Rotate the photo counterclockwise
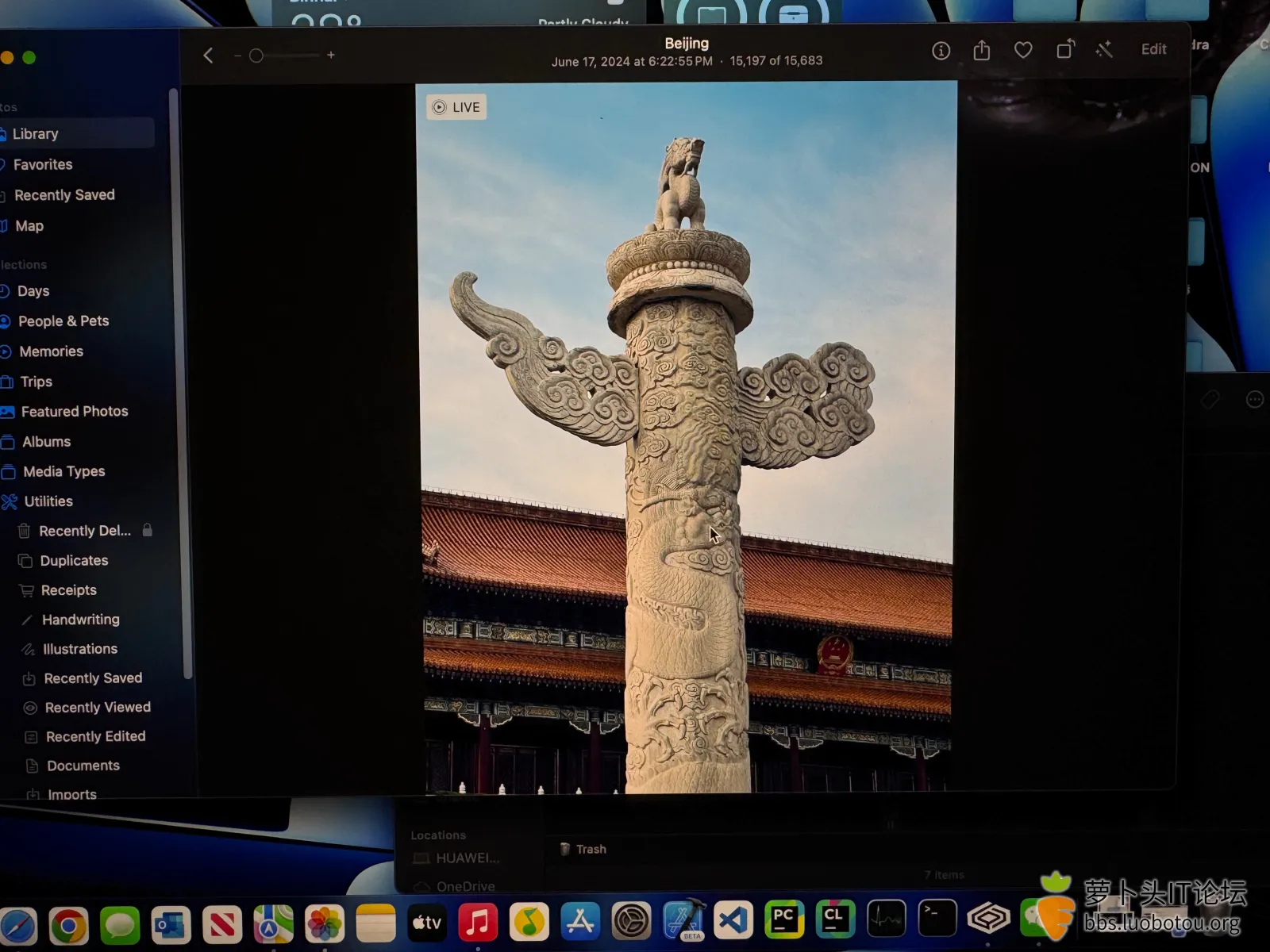Image resolution: width=1270 pixels, height=952 pixels. click(1065, 49)
